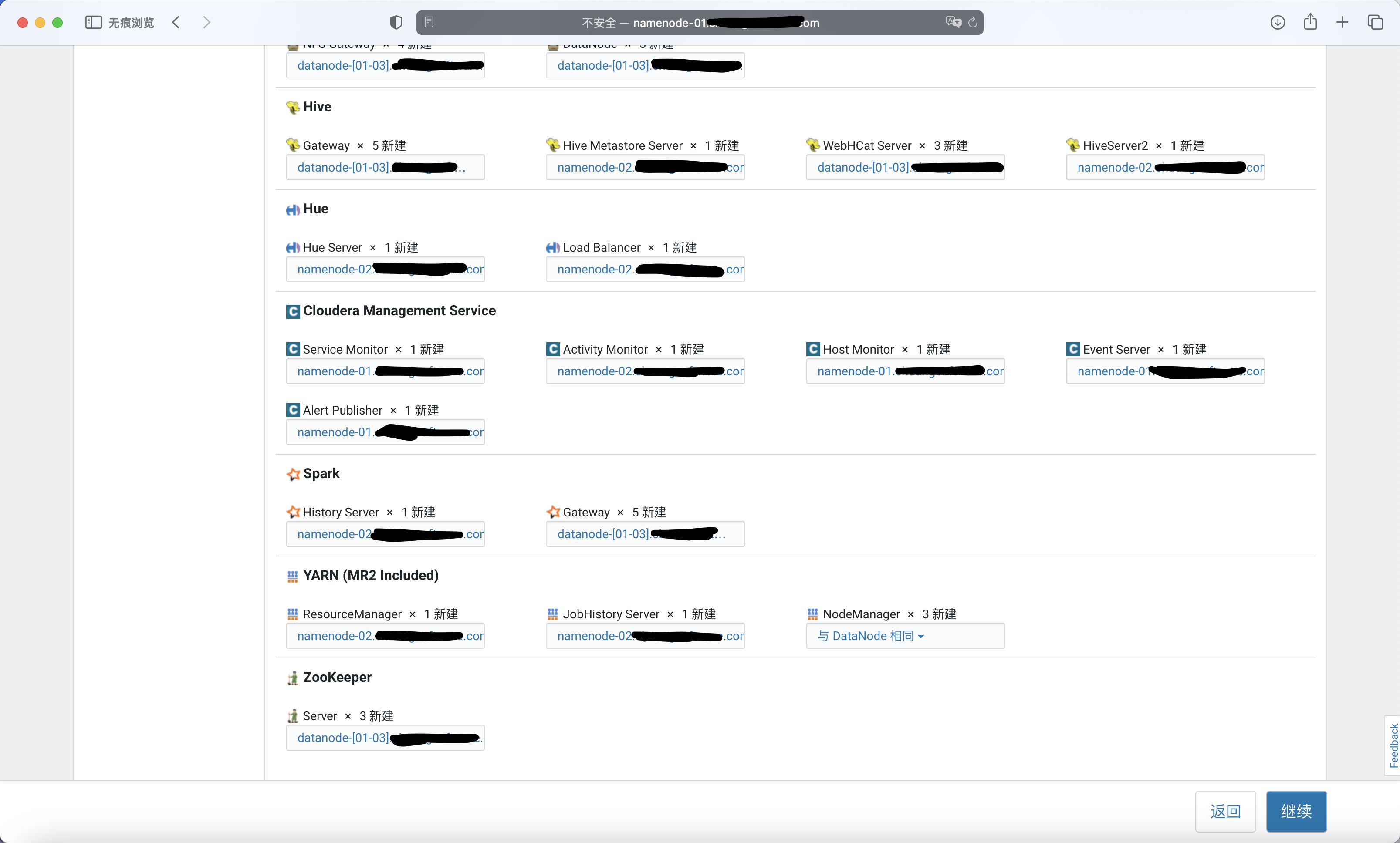The image size is (1400, 843).
Task: Click the reader view icon in address bar
Action: coord(429,22)
